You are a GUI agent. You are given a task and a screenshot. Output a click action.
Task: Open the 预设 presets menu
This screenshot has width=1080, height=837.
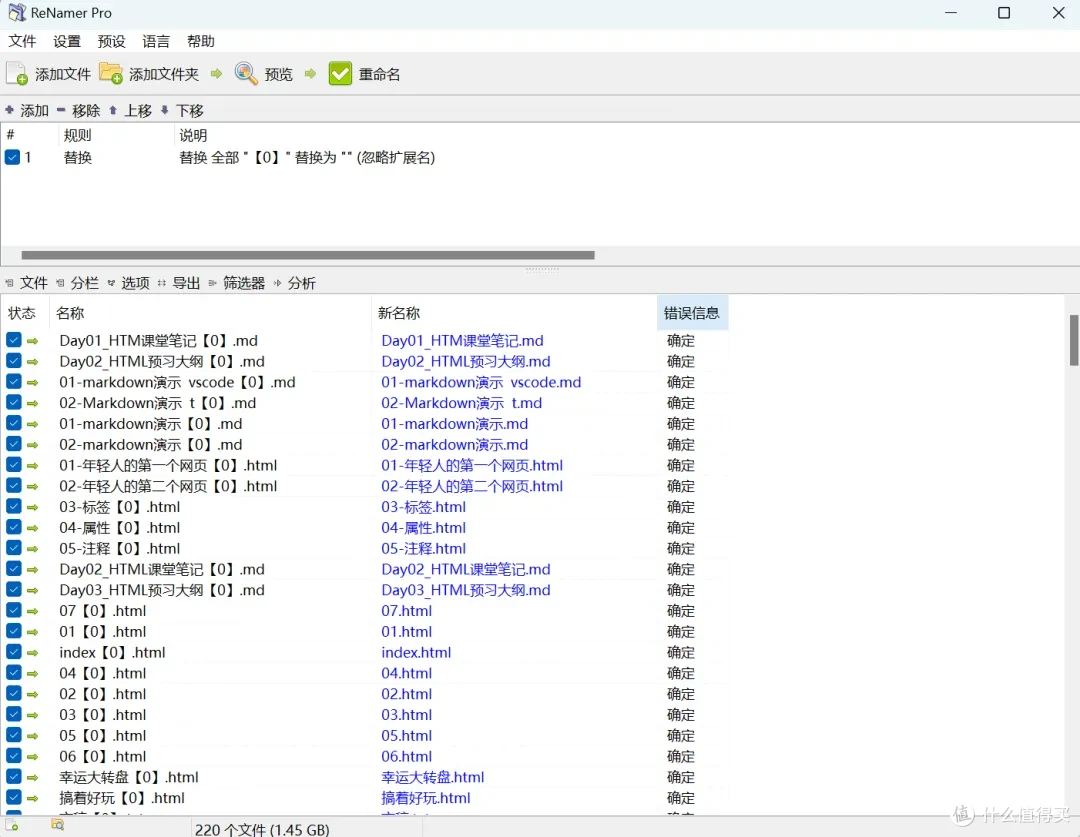pyautogui.click(x=112, y=41)
